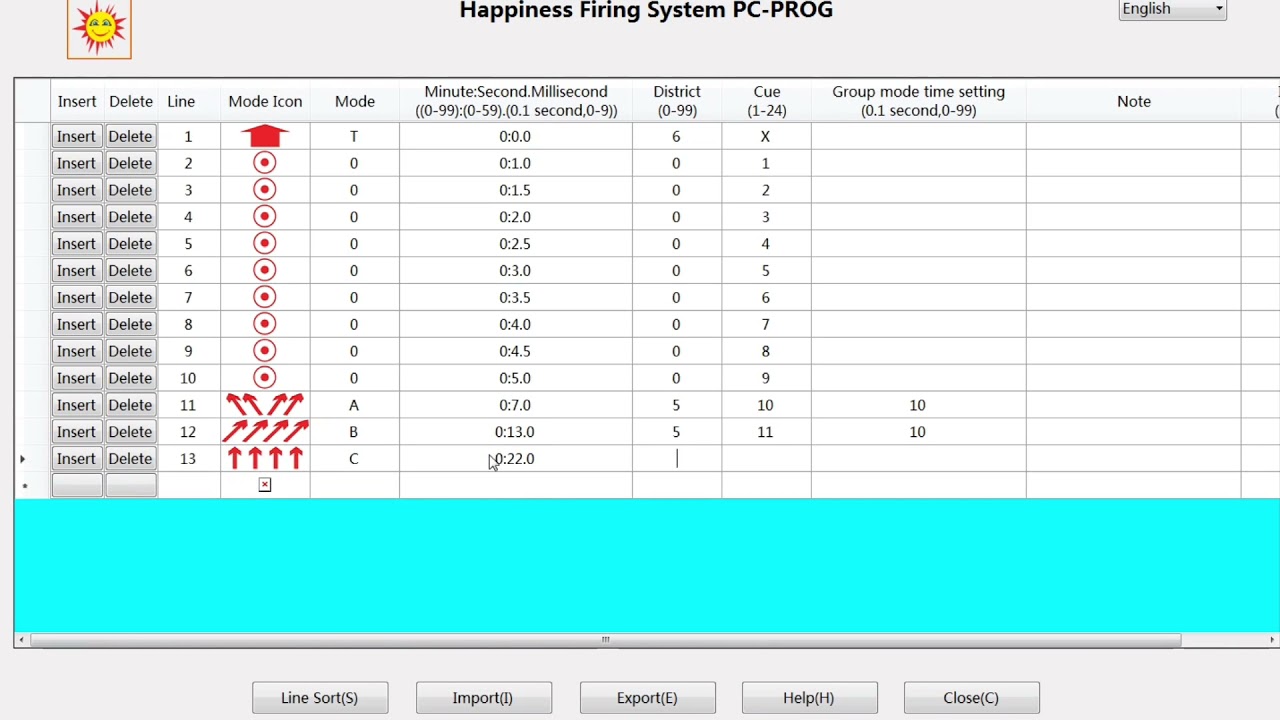1280x720 pixels.
Task: Click the Line Sort(S) button
Action: tap(320, 698)
